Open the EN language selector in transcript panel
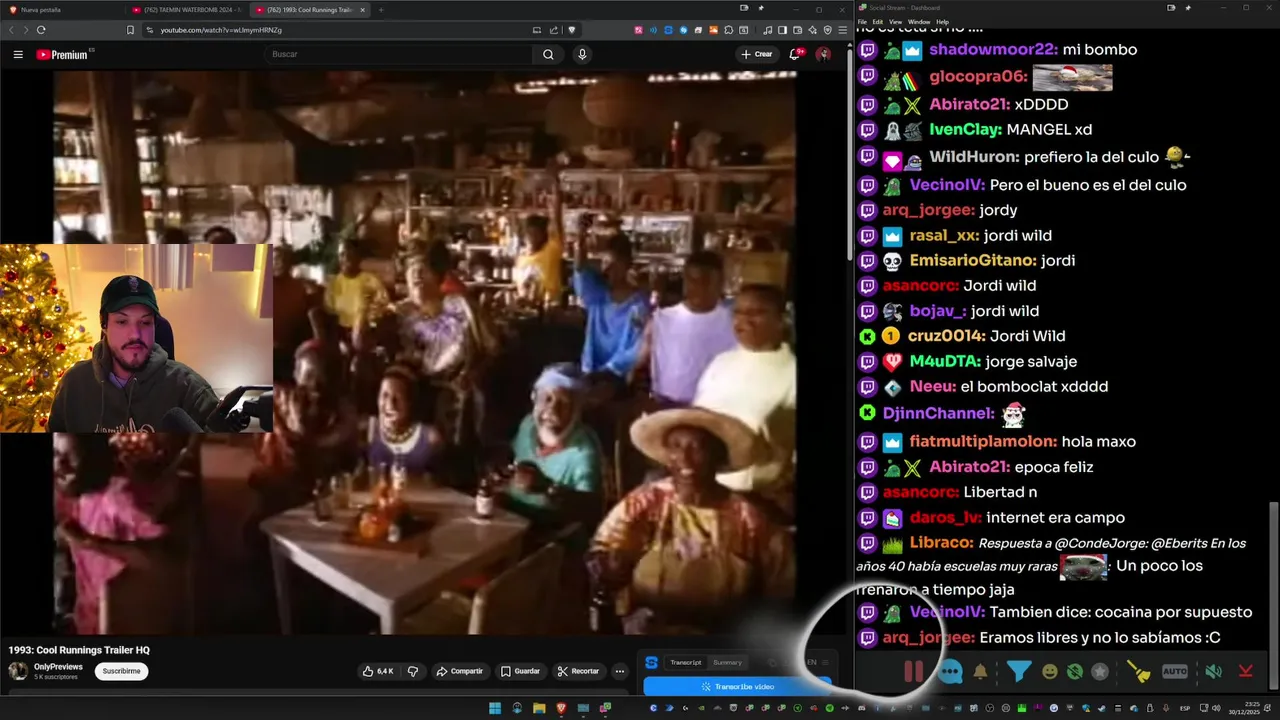The width and height of the screenshot is (1280, 720). point(812,662)
